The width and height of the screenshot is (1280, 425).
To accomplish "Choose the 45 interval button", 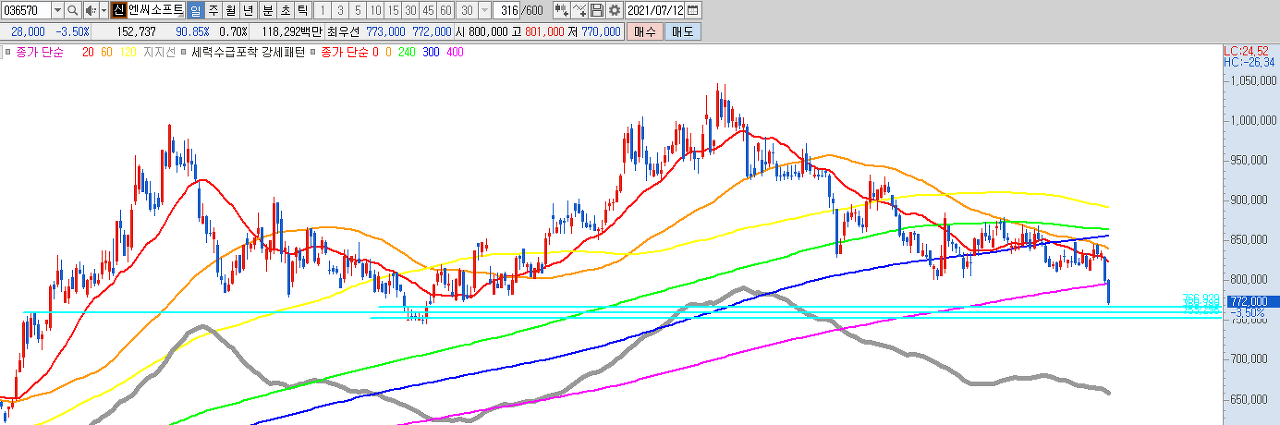I will click(x=428, y=10).
